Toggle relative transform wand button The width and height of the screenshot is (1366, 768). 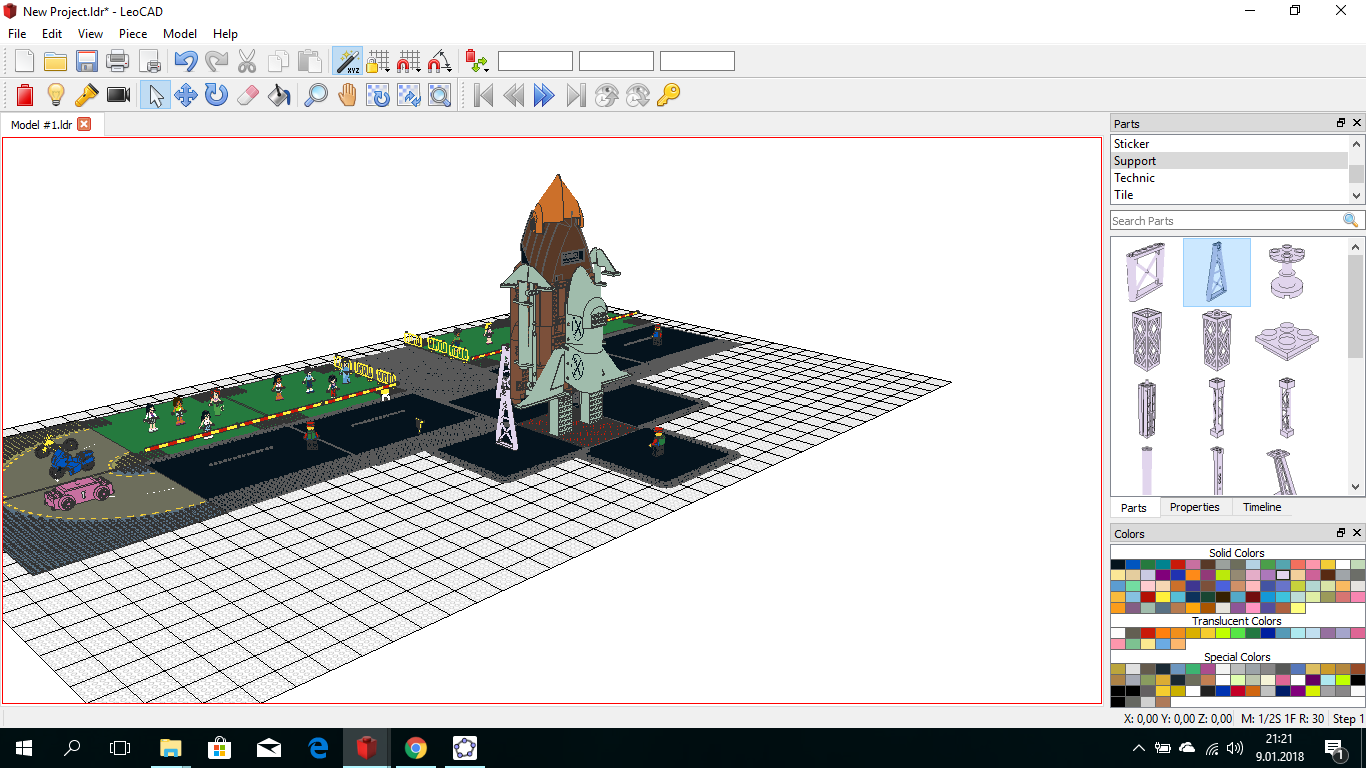pyautogui.click(x=347, y=62)
